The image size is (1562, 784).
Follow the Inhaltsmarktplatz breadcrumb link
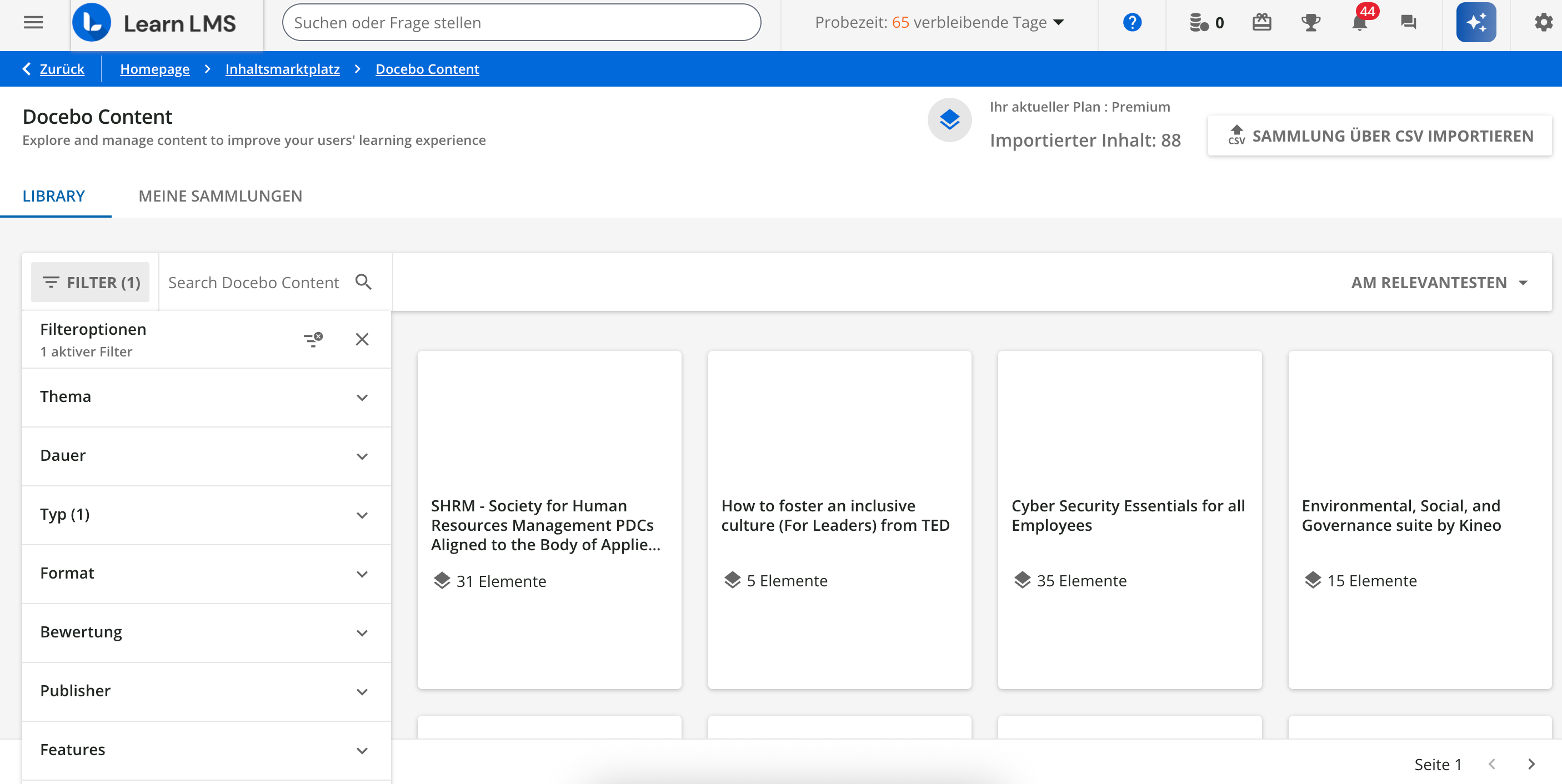point(282,69)
